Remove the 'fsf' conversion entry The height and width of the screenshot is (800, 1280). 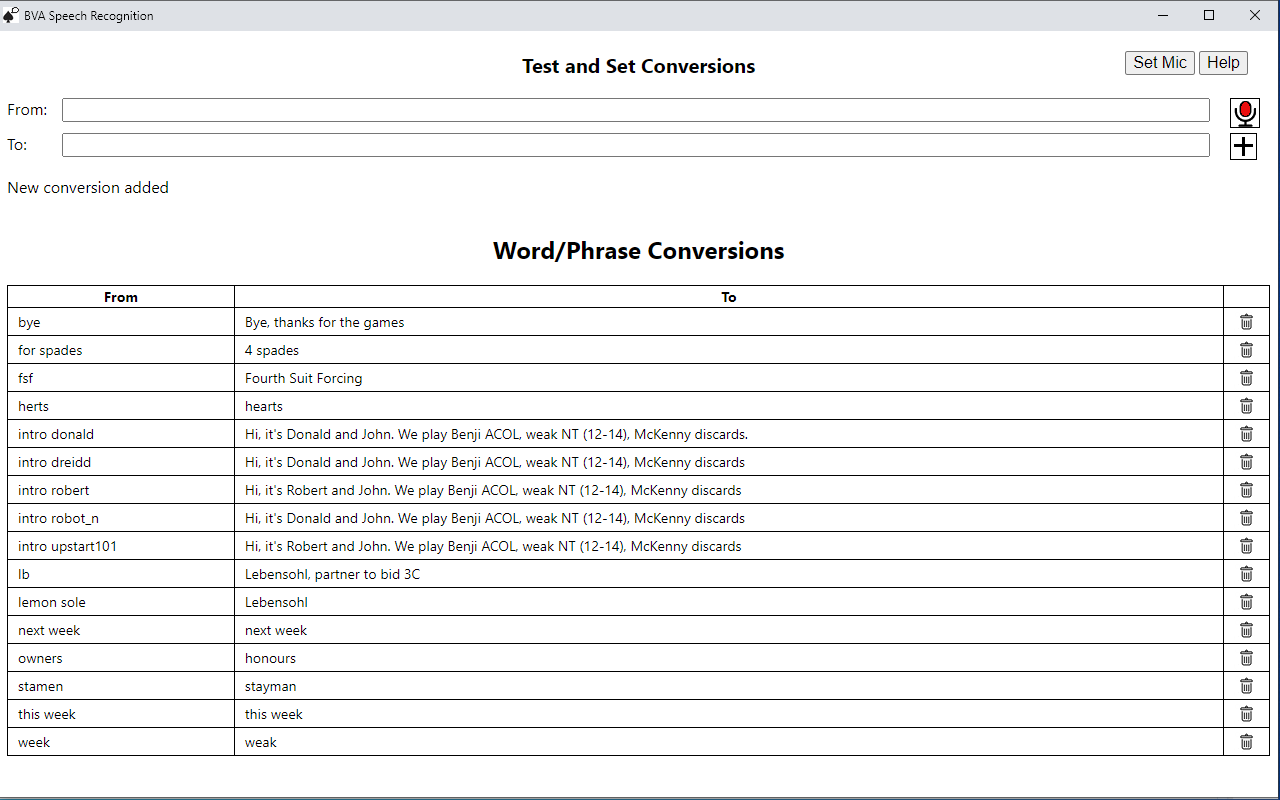[x=1246, y=378]
